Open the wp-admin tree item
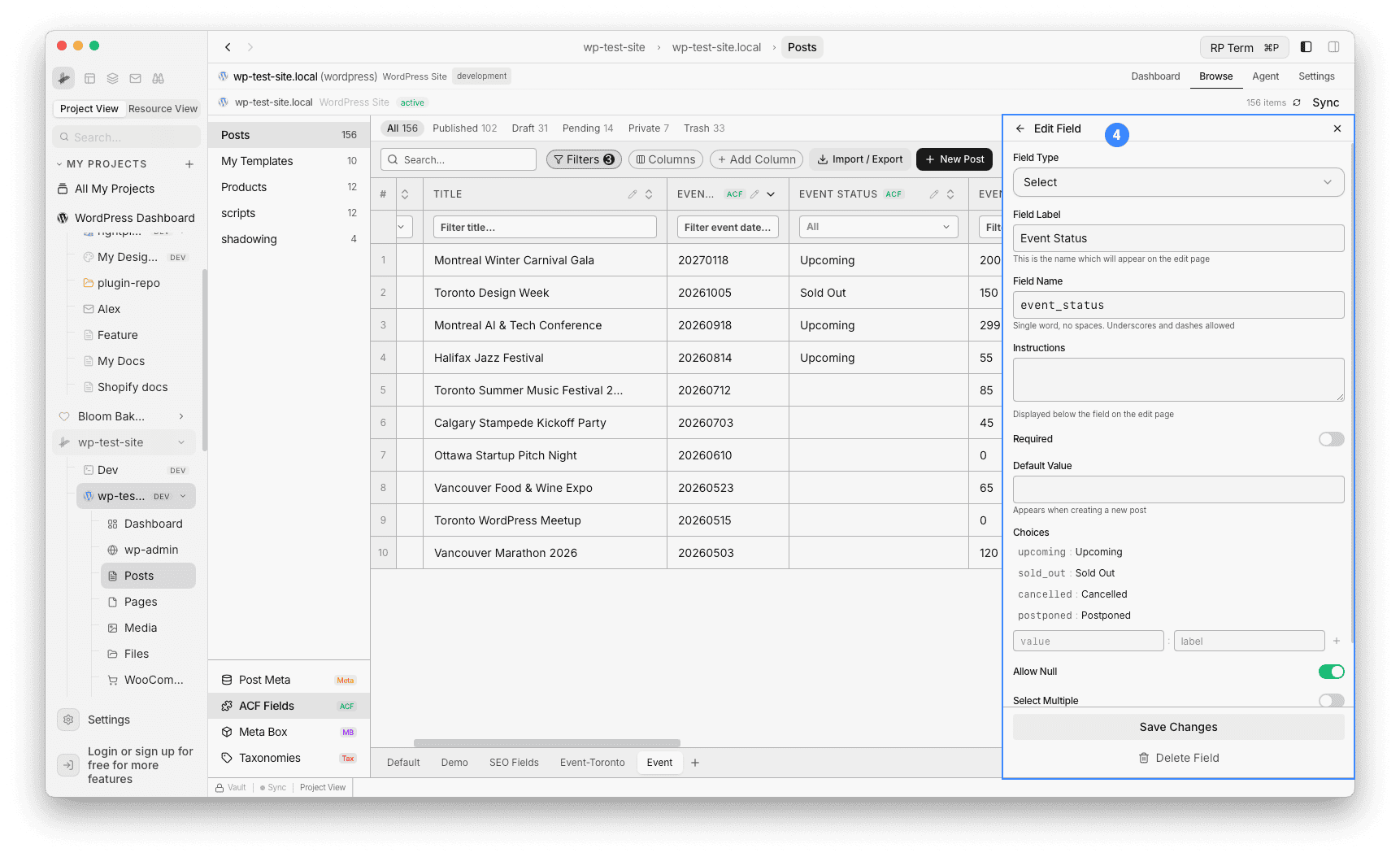Viewport: 1400px width, 857px height. pos(148,550)
